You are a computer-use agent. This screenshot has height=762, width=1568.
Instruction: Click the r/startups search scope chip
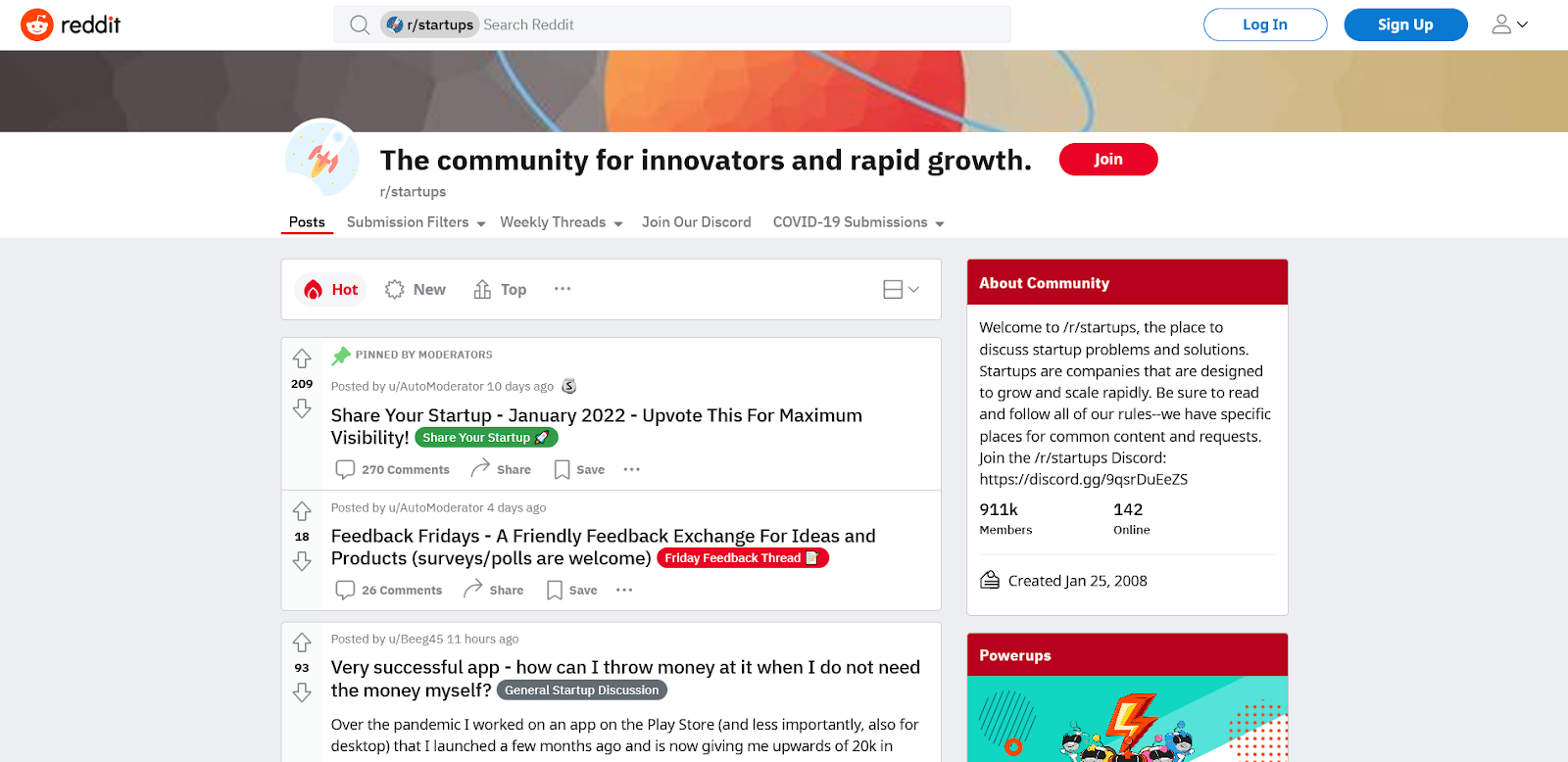(429, 24)
